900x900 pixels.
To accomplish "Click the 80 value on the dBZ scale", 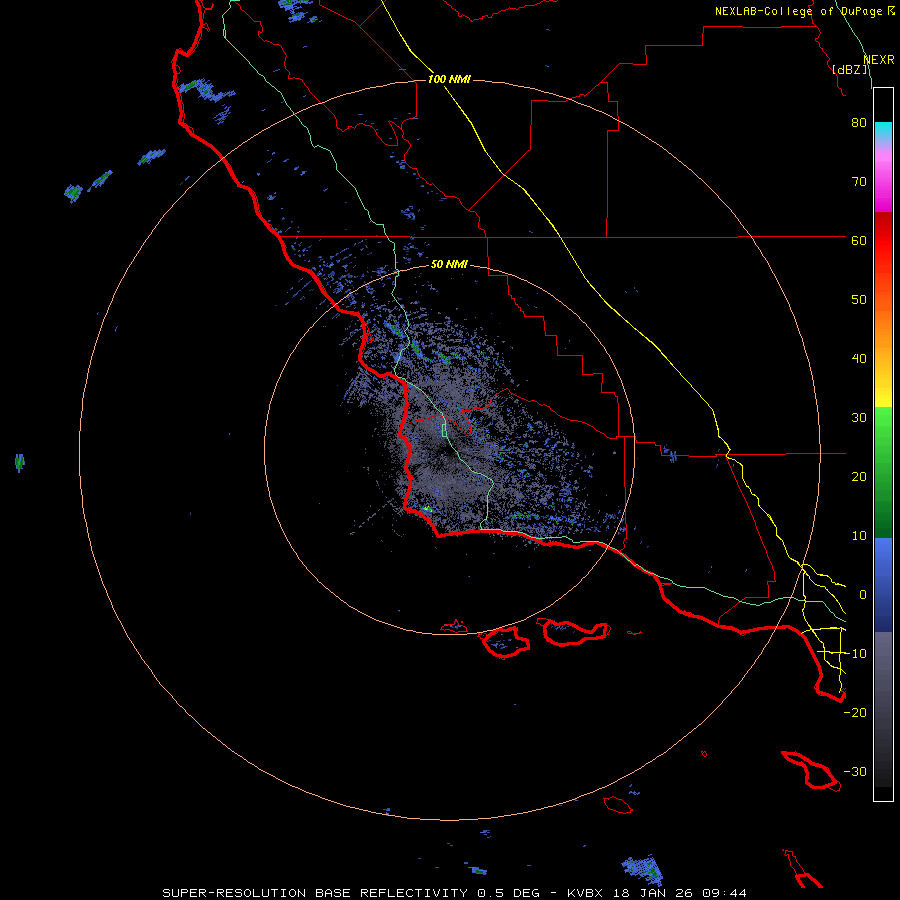I will [859, 122].
